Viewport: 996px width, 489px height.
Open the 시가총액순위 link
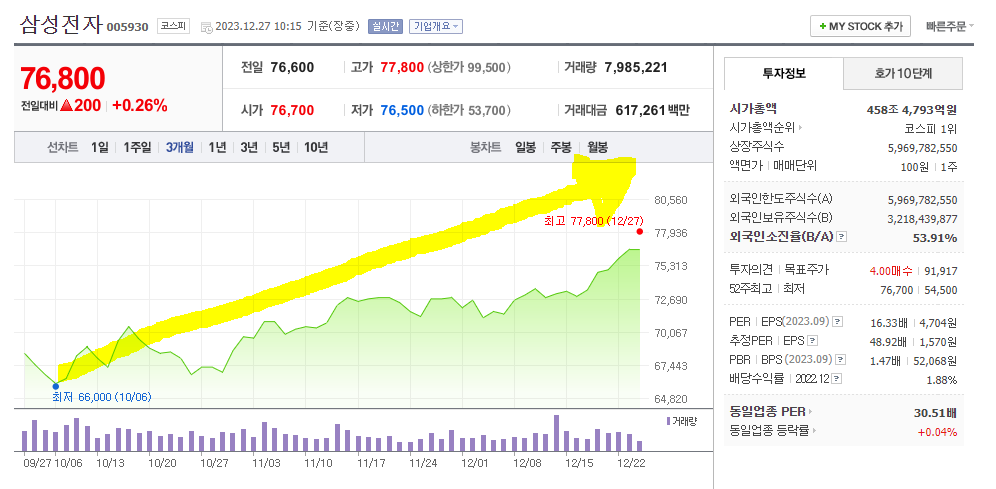point(762,128)
